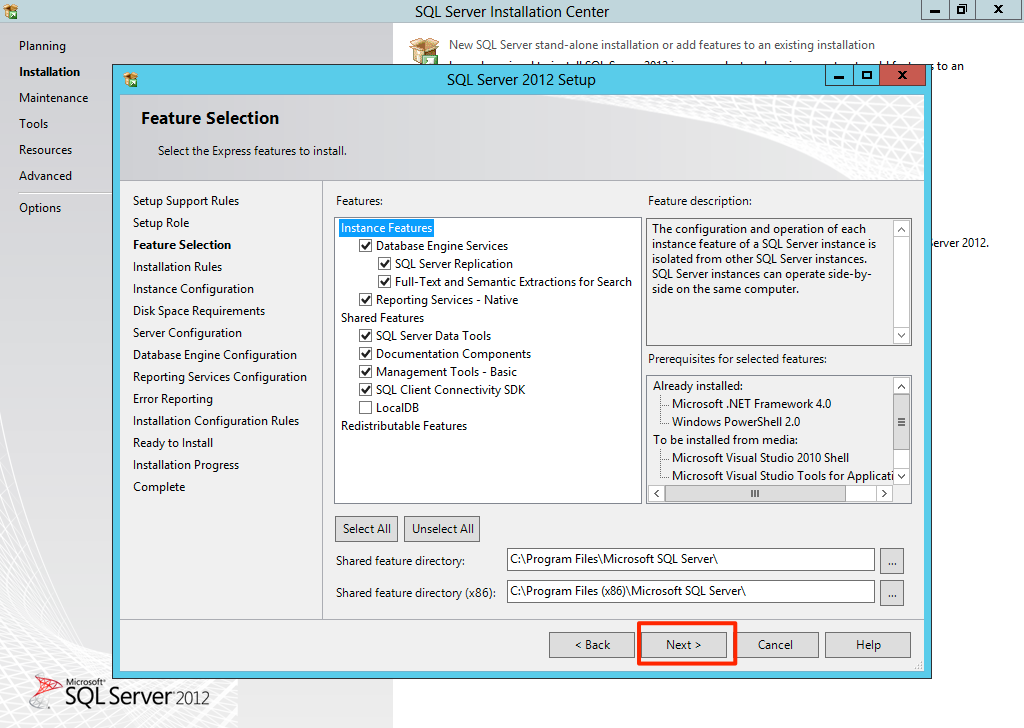The image size is (1024, 728).
Task: Click Server Configuration step
Action: coord(187,333)
